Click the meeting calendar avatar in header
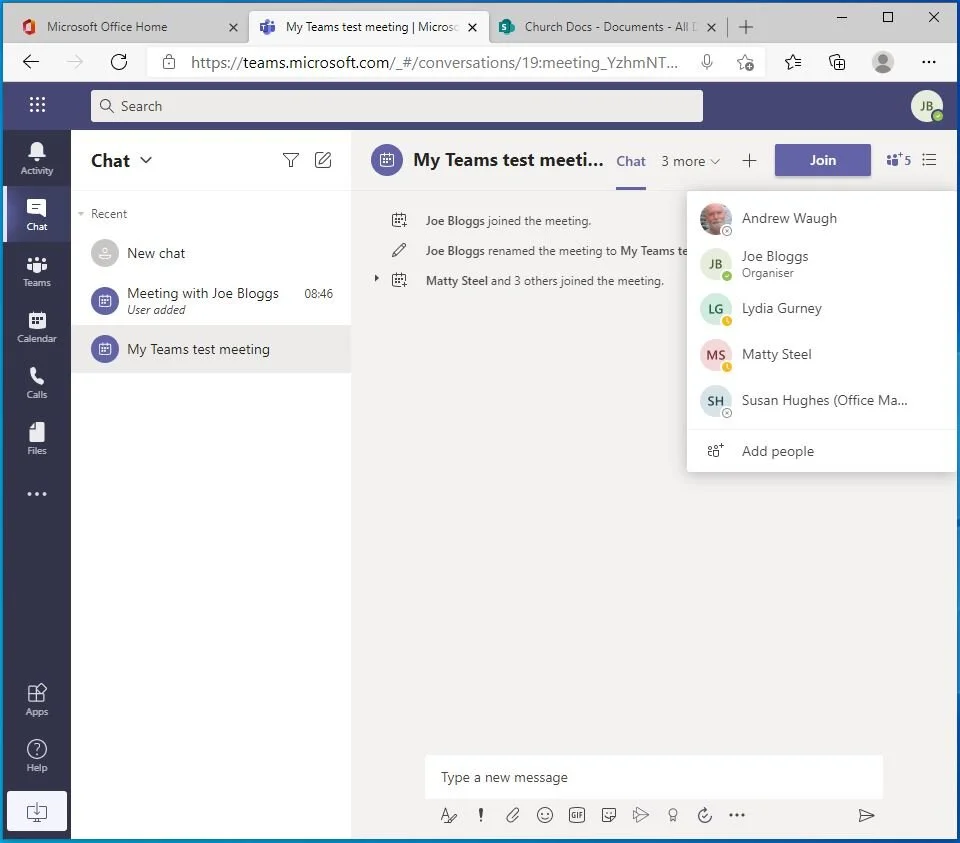960x843 pixels. 387,160
